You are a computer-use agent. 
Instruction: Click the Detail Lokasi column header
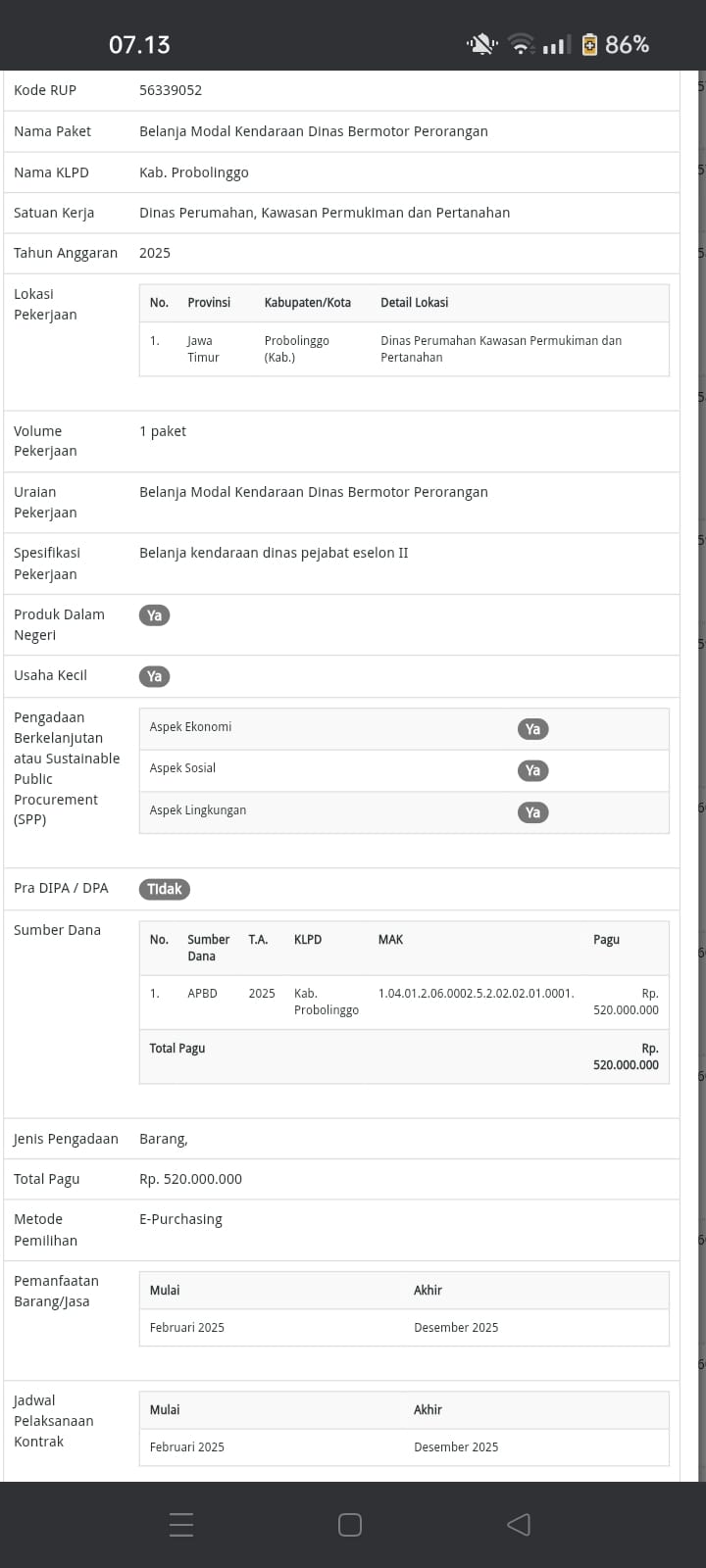point(414,303)
